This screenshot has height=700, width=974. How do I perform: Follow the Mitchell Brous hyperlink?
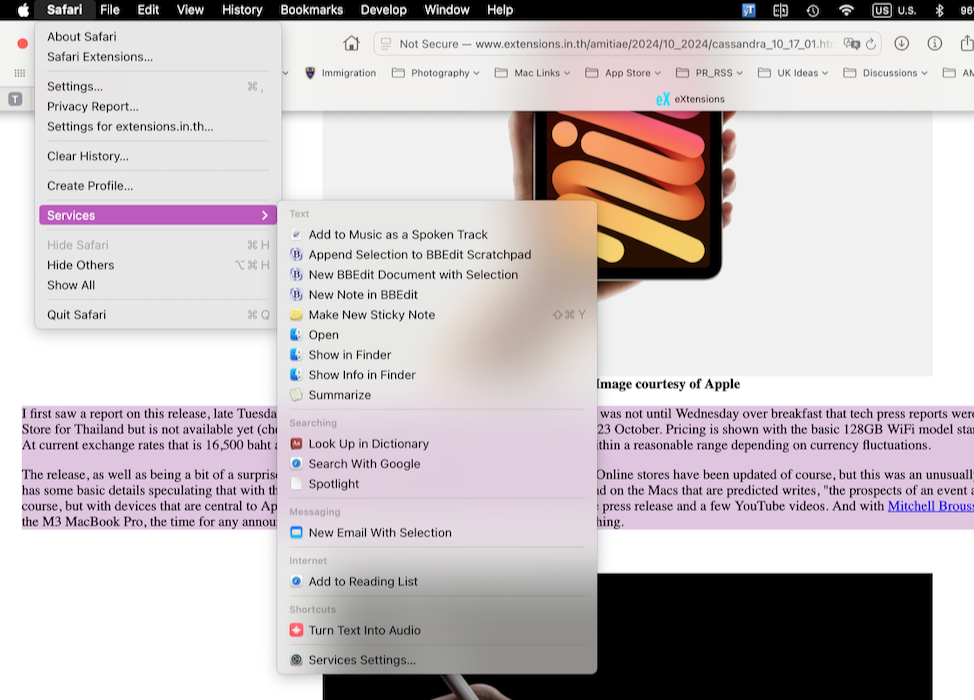pyautogui.click(x=931, y=506)
